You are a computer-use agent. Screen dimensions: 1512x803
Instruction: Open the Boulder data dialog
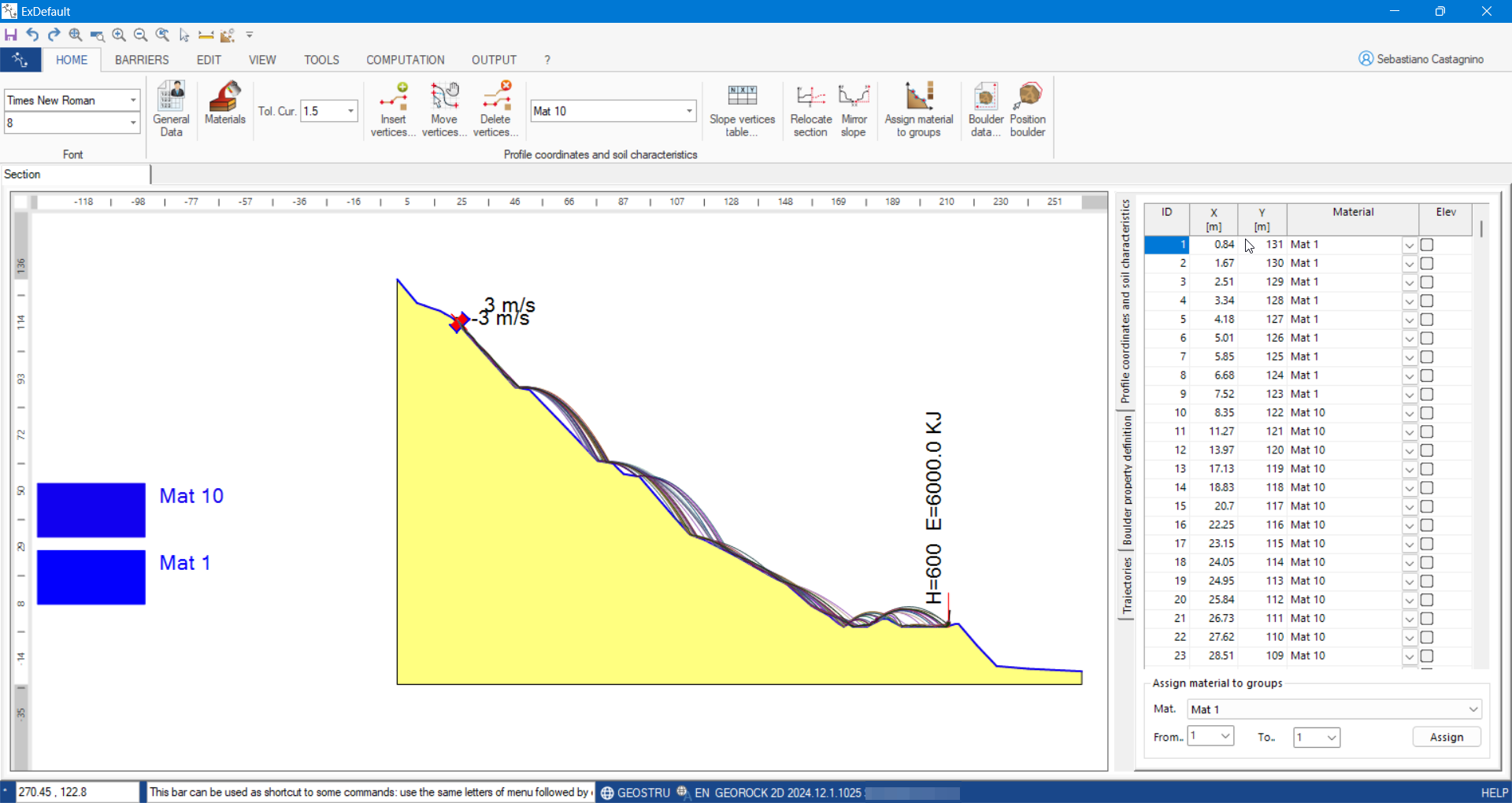pyautogui.click(x=985, y=109)
